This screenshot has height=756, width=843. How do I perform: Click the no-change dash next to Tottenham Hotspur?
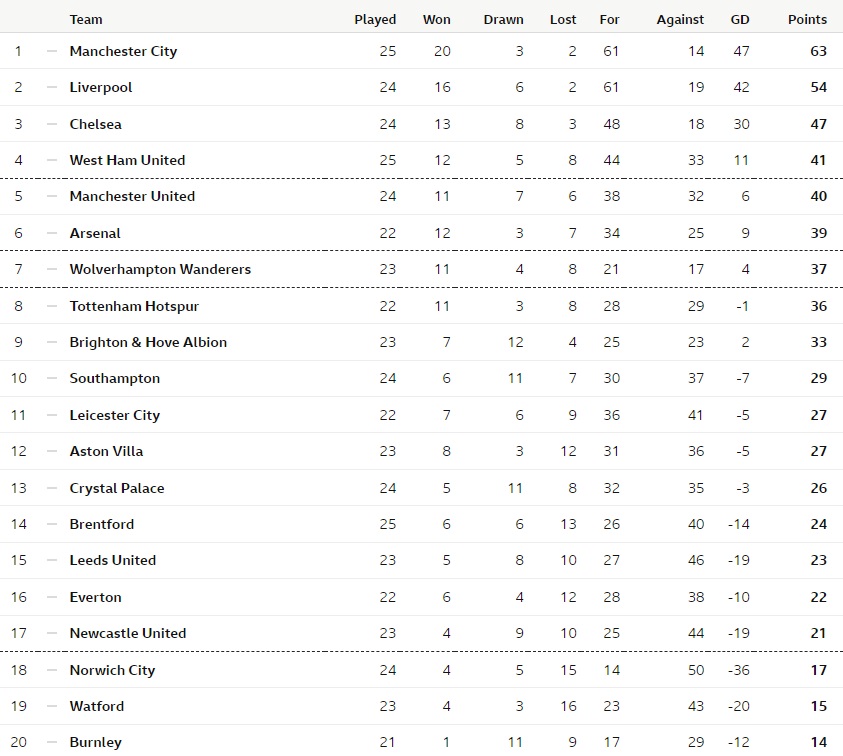tap(52, 306)
